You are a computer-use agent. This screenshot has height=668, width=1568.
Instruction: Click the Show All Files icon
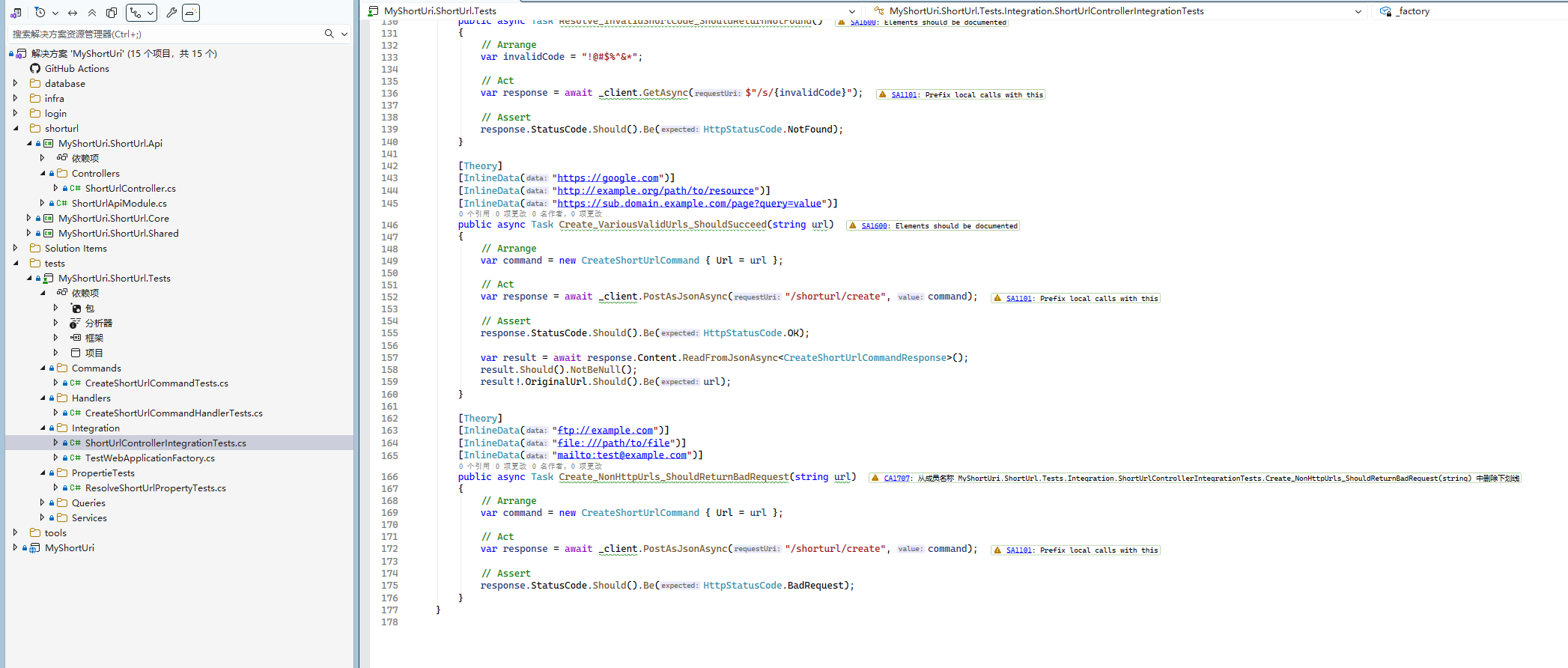112,13
